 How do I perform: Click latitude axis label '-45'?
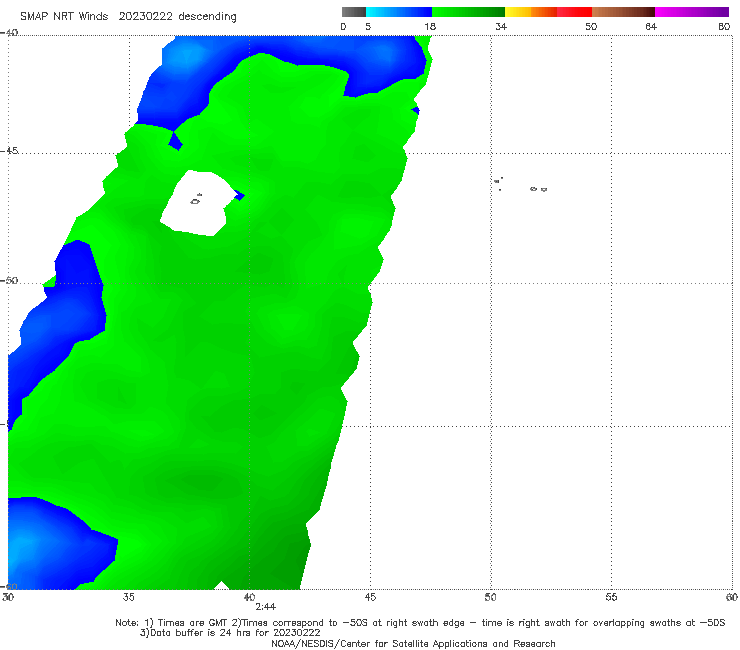[x=9, y=151]
